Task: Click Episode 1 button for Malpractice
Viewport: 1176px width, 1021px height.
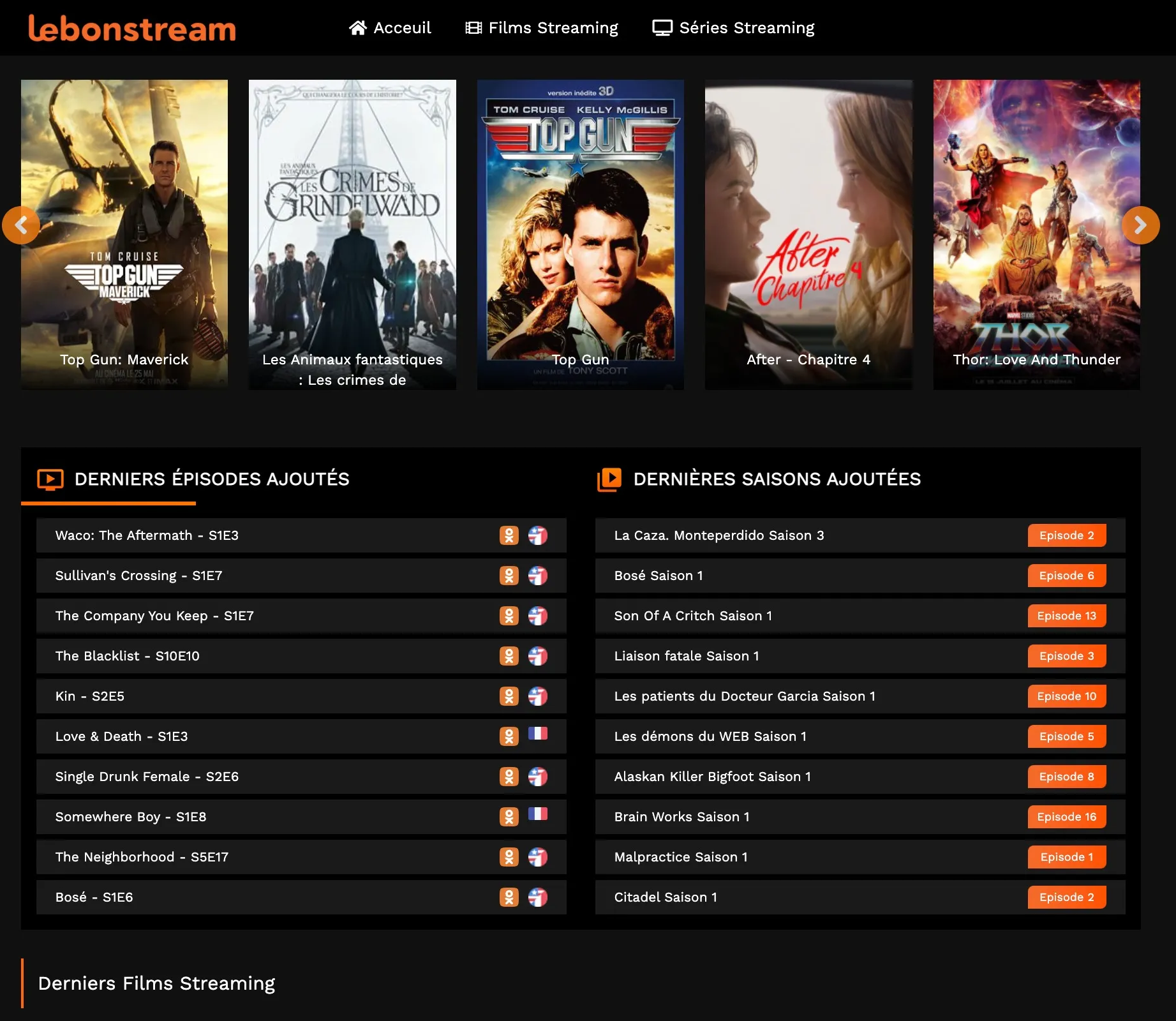Action: pos(1067,857)
